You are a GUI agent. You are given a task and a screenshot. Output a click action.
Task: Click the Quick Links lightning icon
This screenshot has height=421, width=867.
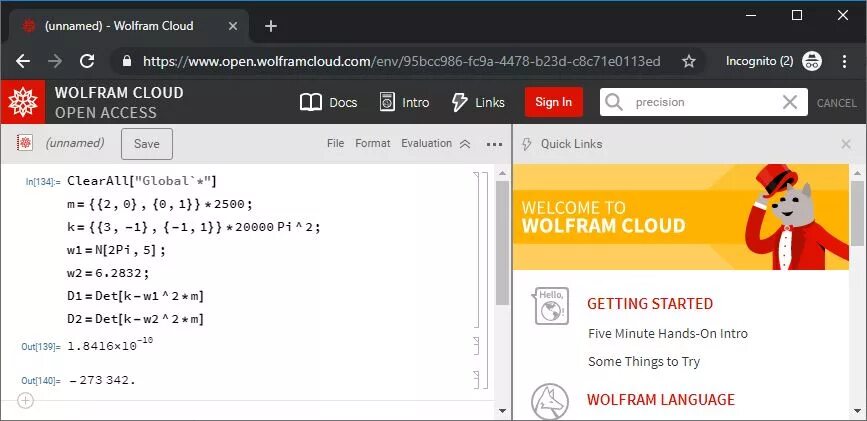point(526,144)
